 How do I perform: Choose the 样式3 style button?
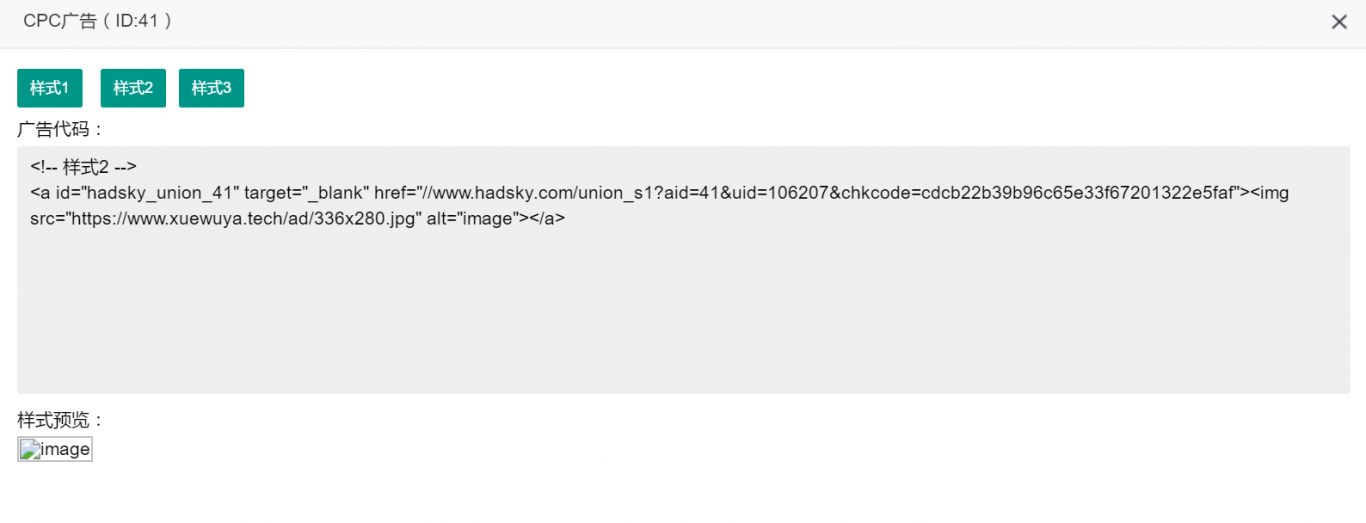[x=211, y=88]
